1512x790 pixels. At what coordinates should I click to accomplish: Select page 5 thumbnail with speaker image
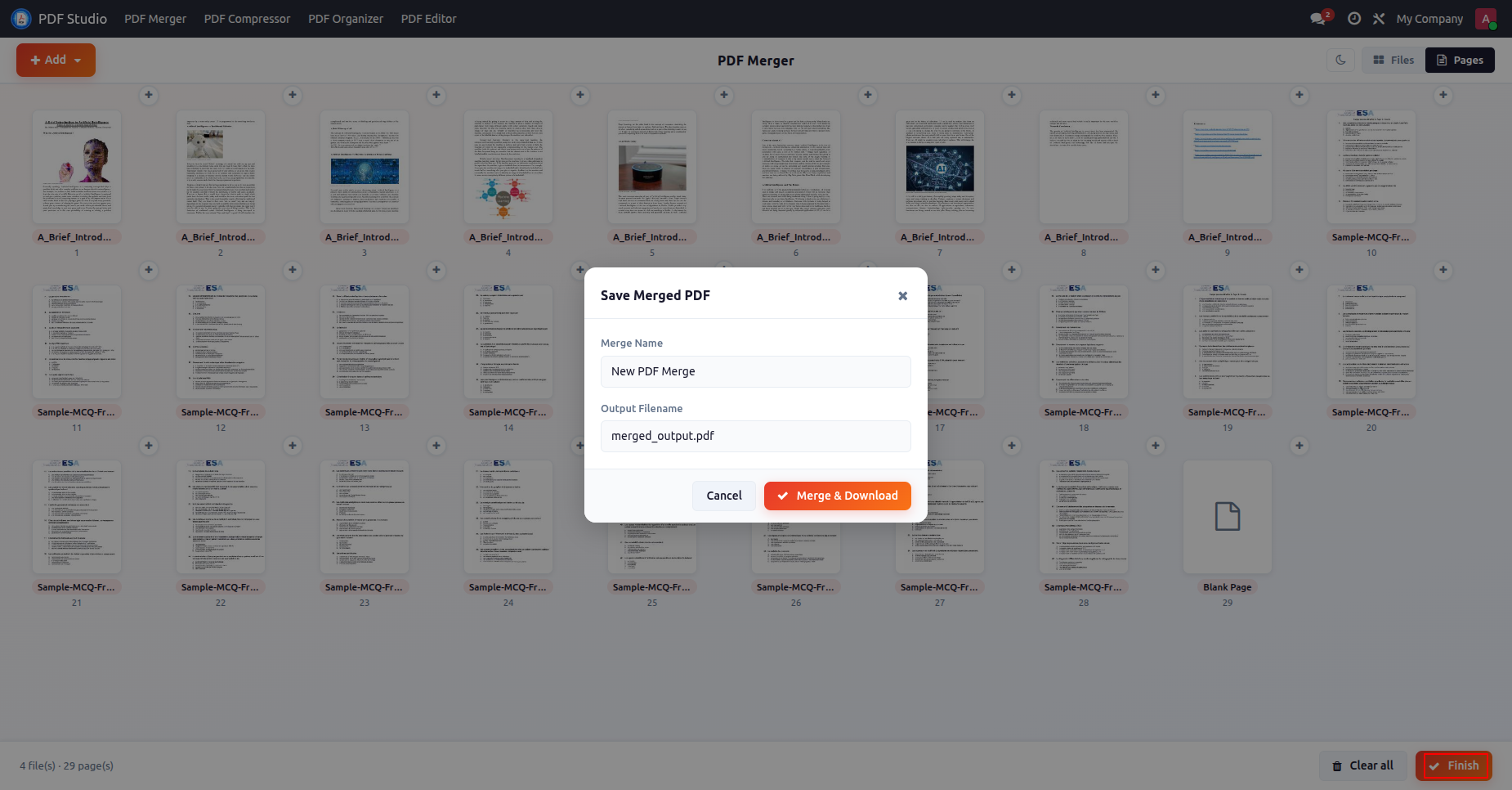652,168
